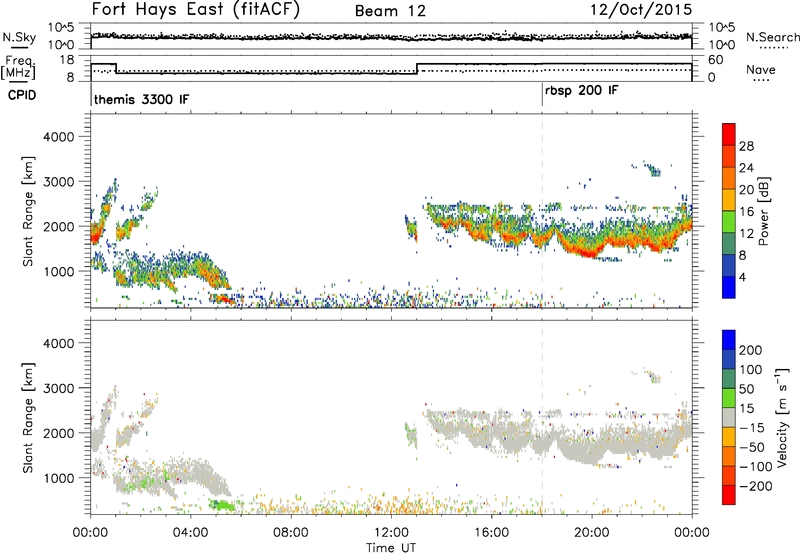Click the red top segment of the power colorbar
800x554 pixels.
pos(729,135)
